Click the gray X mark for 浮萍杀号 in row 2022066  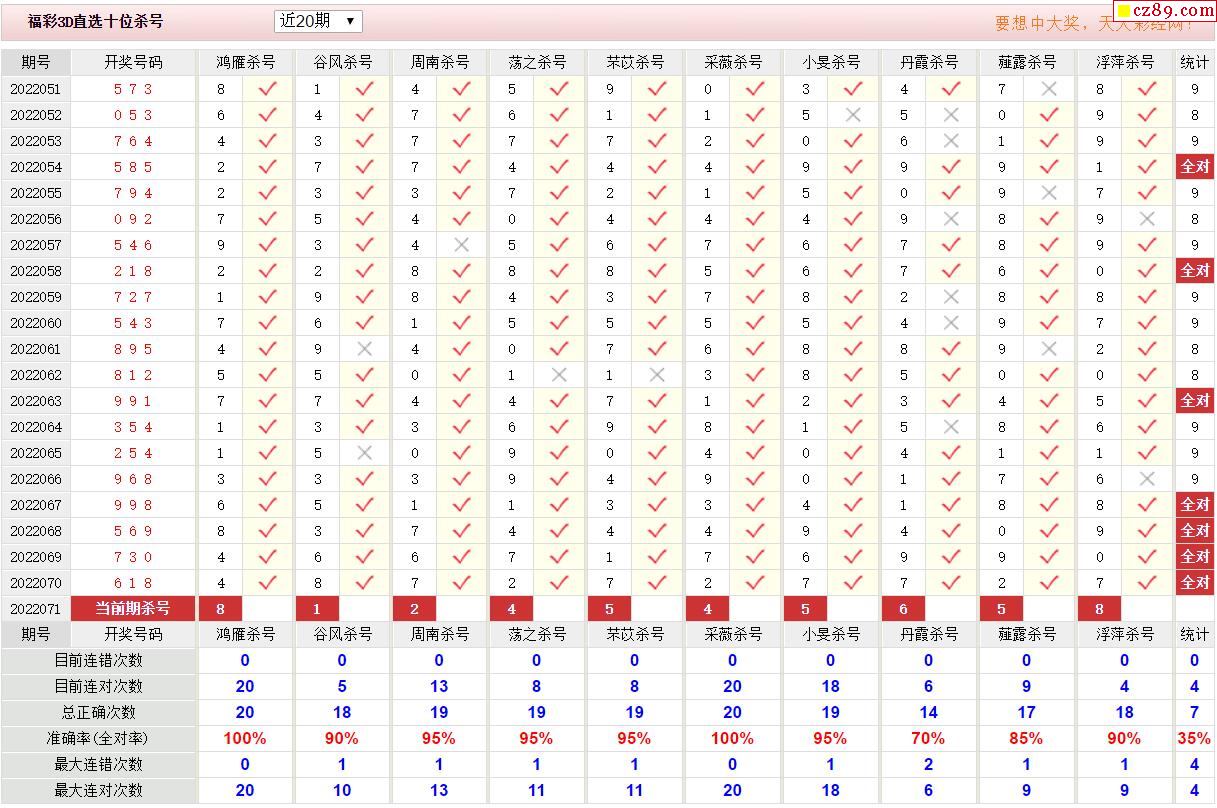pos(1147,479)
